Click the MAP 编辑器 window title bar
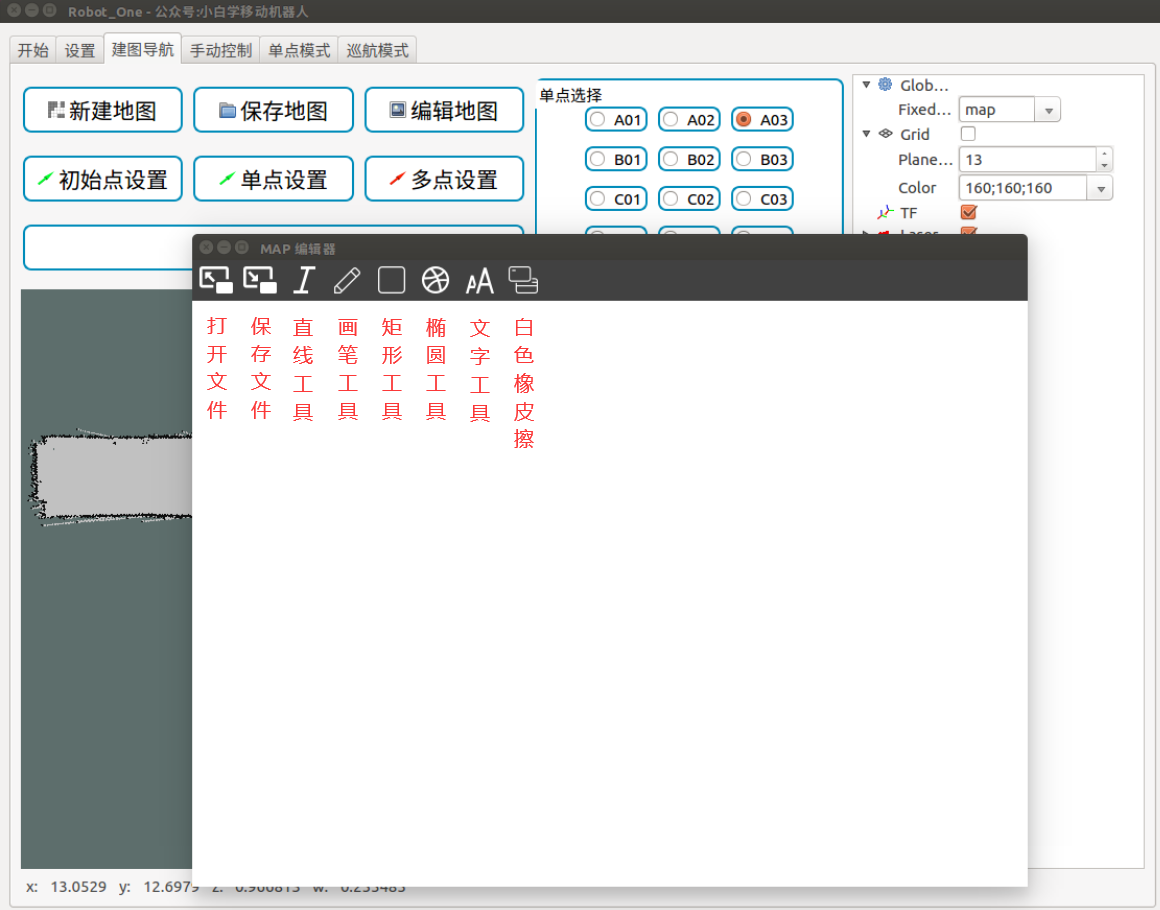 pos(610,248)
